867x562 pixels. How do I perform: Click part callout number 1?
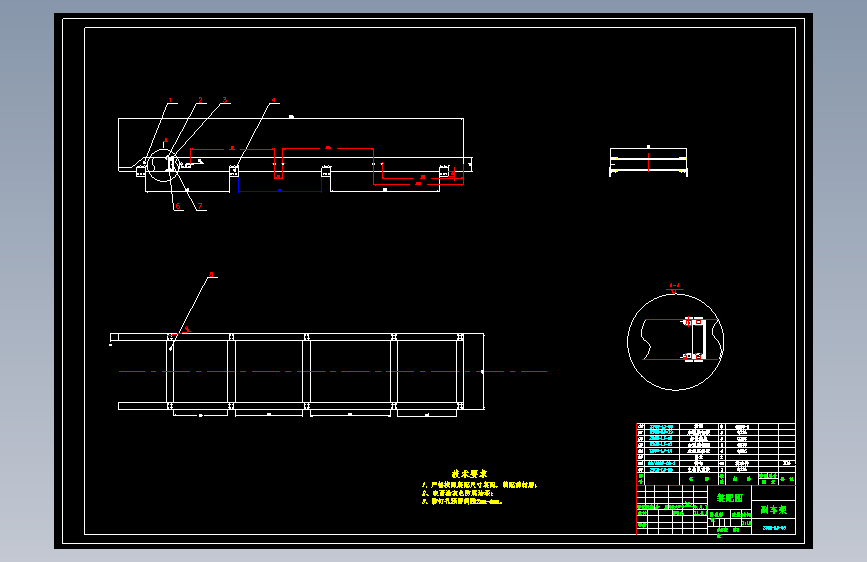pos(170,101)
